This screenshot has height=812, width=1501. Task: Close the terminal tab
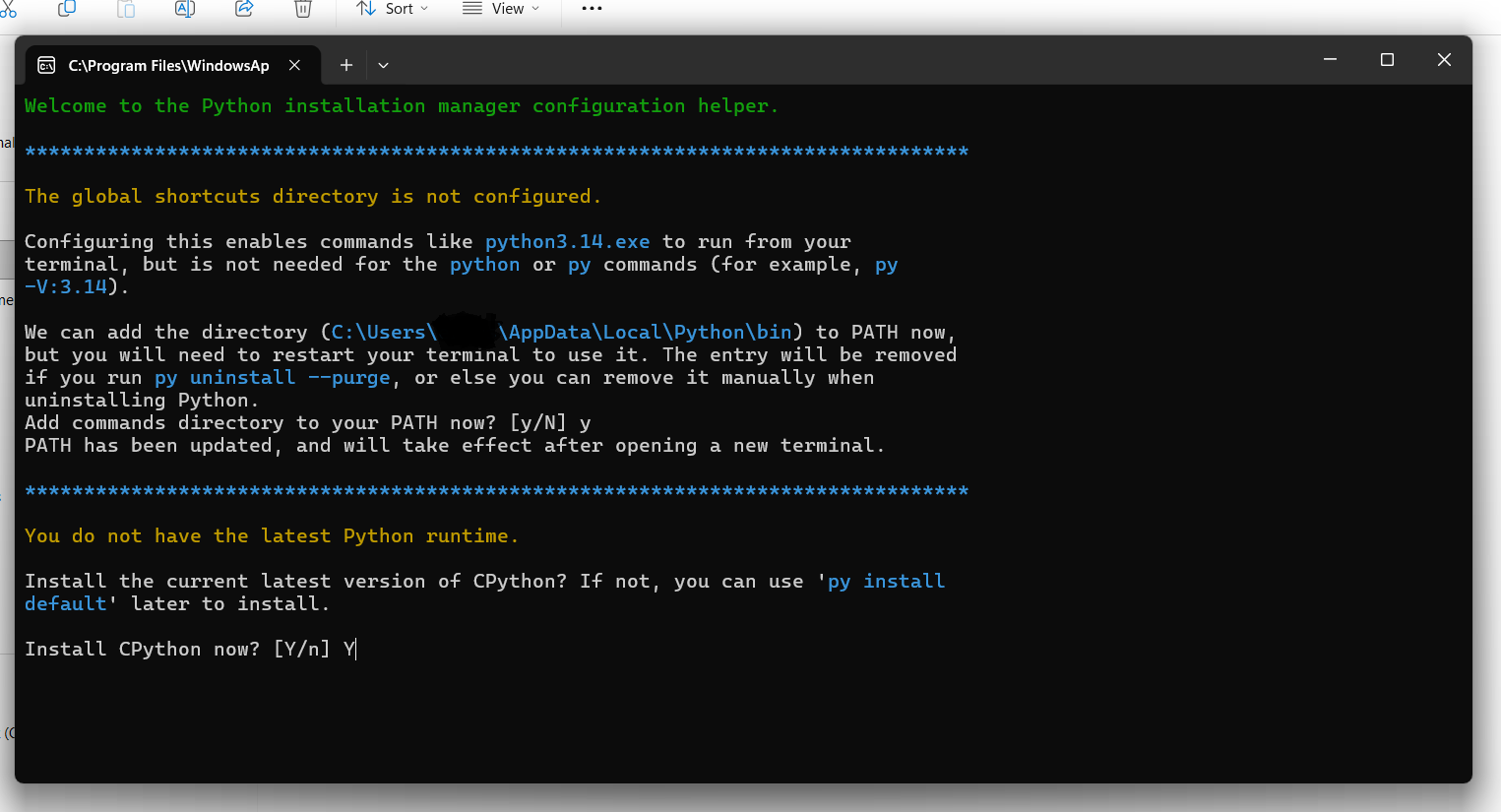pyautogui.click(x=294, y=65)
